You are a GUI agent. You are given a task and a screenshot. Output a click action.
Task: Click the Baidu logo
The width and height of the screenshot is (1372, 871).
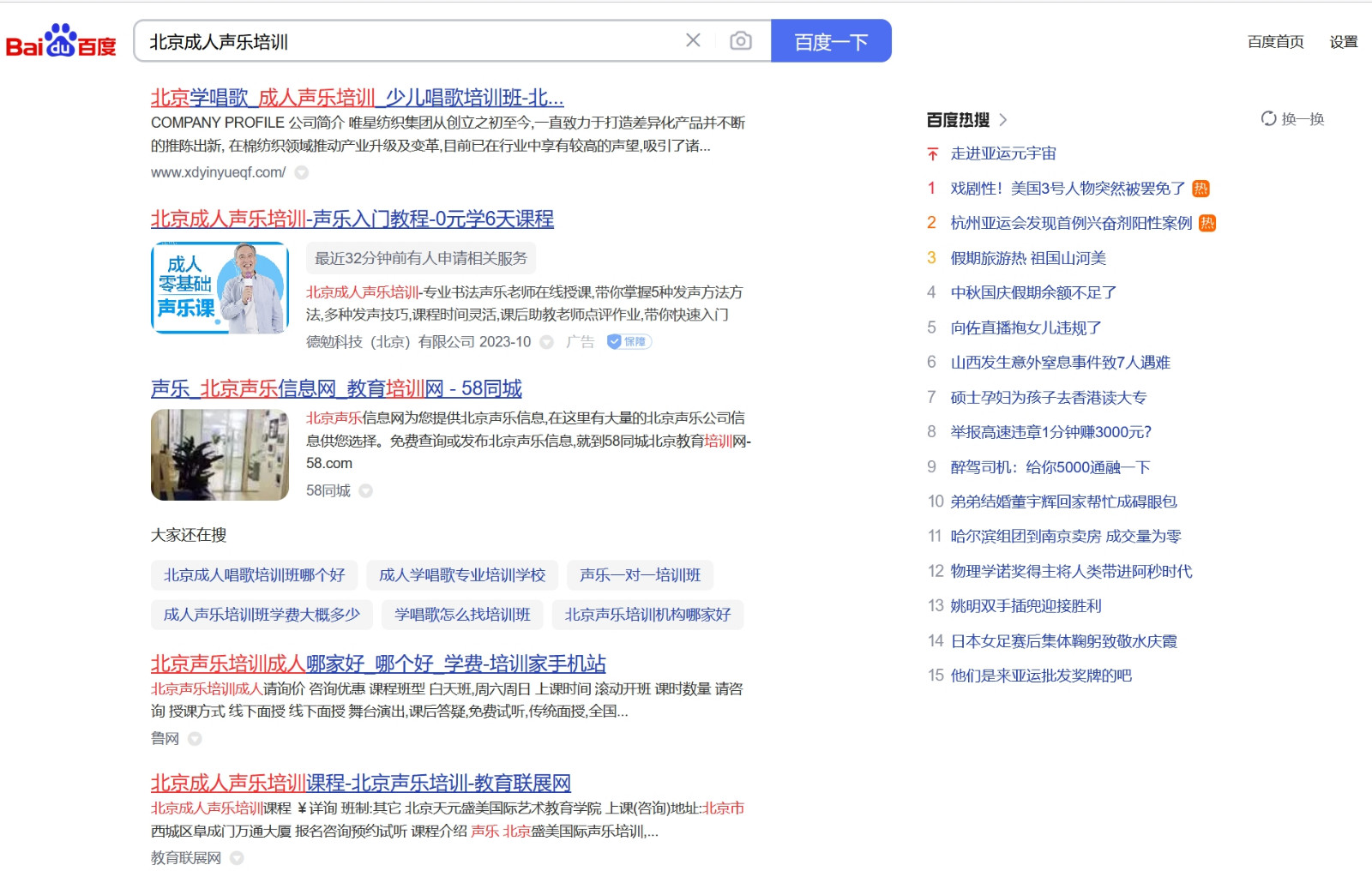click(61, 41)
